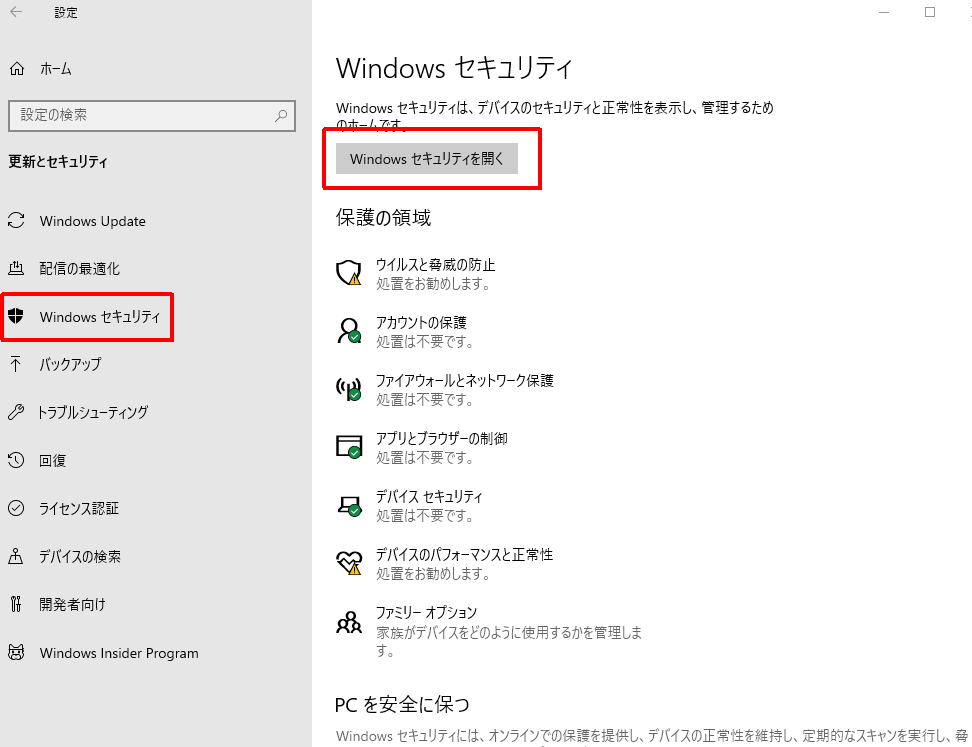The height and width of the screenshot is (747, 972).
Task: Click the Home icon in the sidebar
Action: [x=16, y=69]
